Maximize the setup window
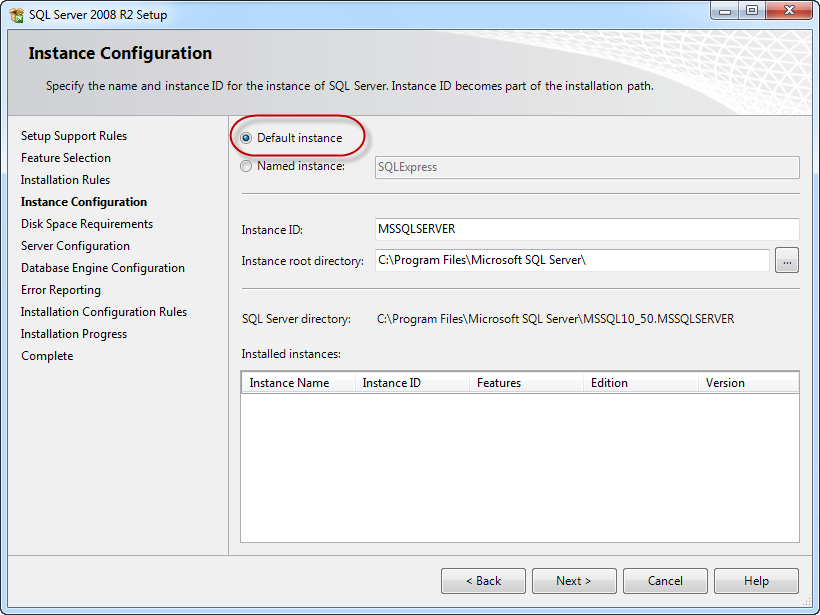Screen dimensions: 820x615 coord(752,10)
